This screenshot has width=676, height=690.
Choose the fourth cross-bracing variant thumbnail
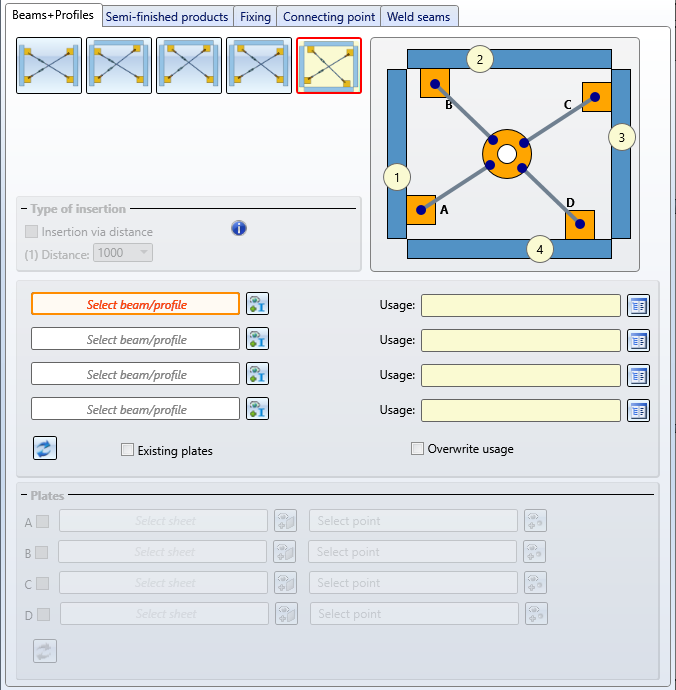click(x=259, y=66)
